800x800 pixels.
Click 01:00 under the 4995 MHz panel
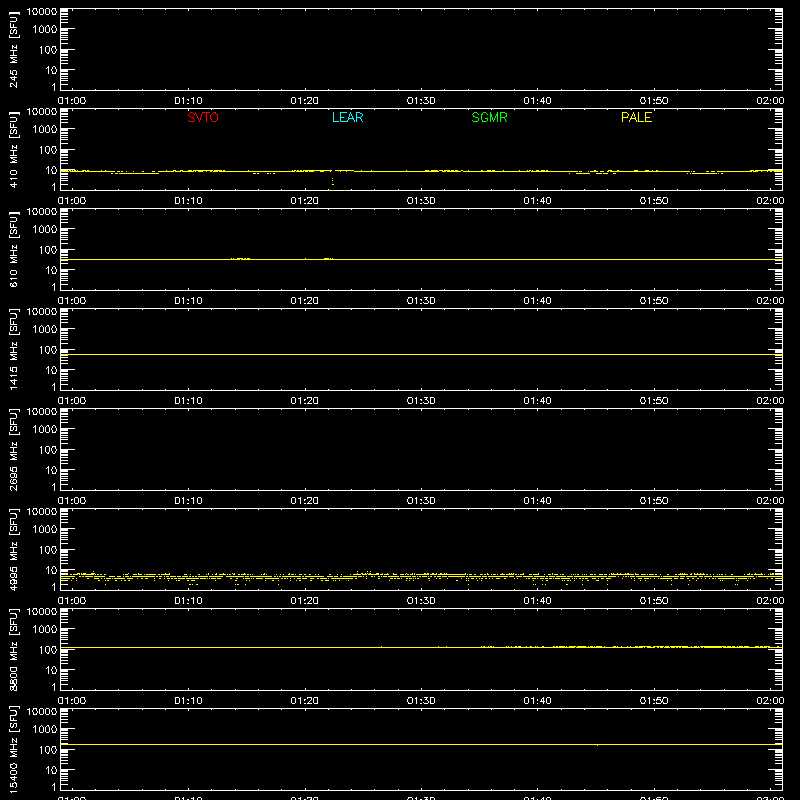[72, 601]
